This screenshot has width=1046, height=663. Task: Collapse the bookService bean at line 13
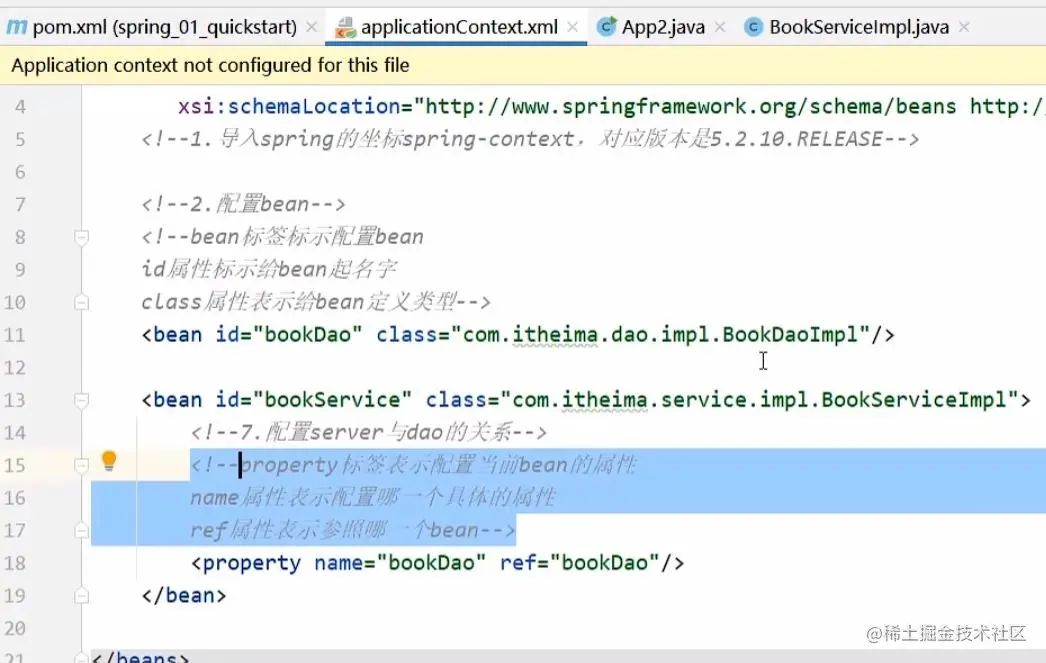pyautogui.click(x=81, y=400)
